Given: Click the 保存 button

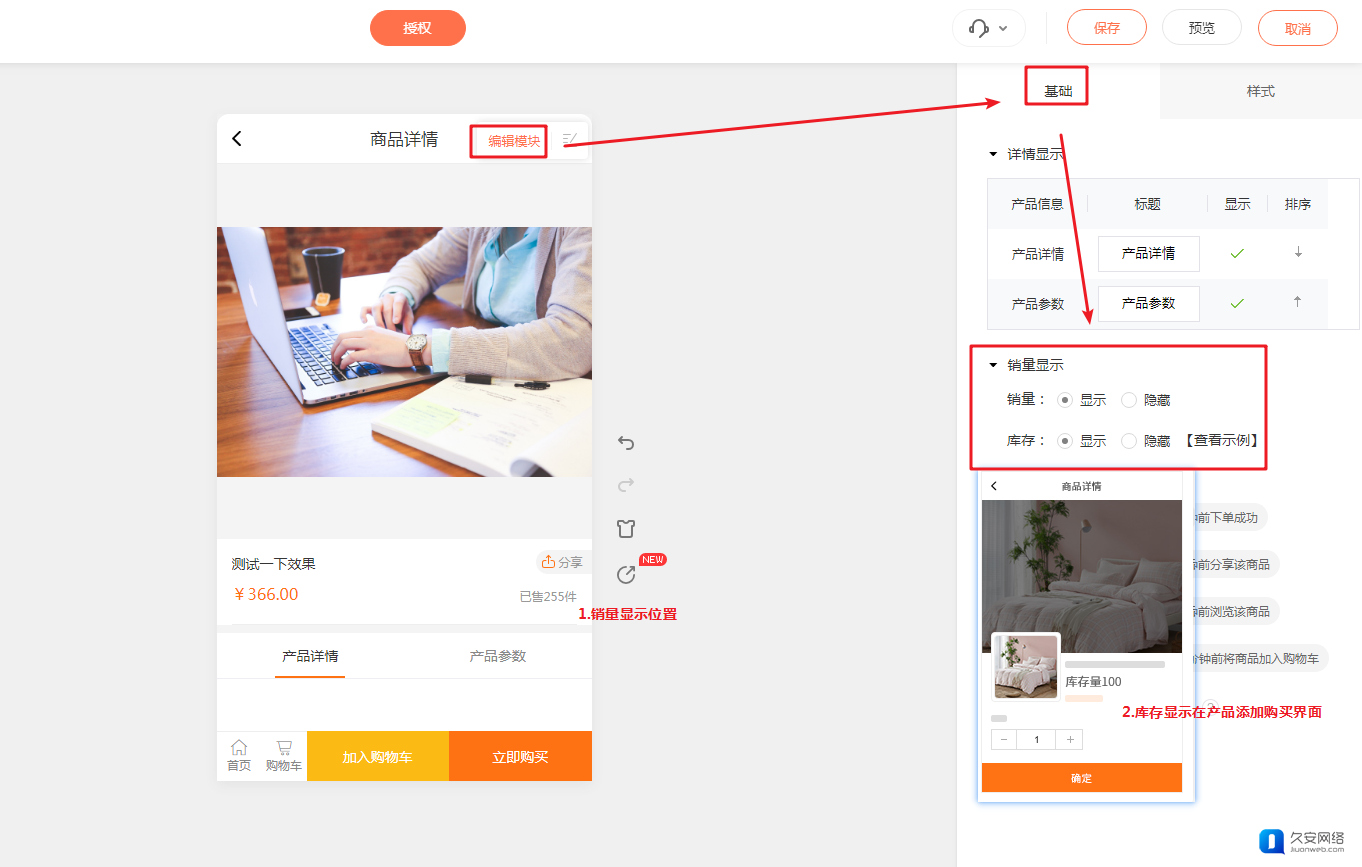Looking at the screenshot, I should 1107,28.
